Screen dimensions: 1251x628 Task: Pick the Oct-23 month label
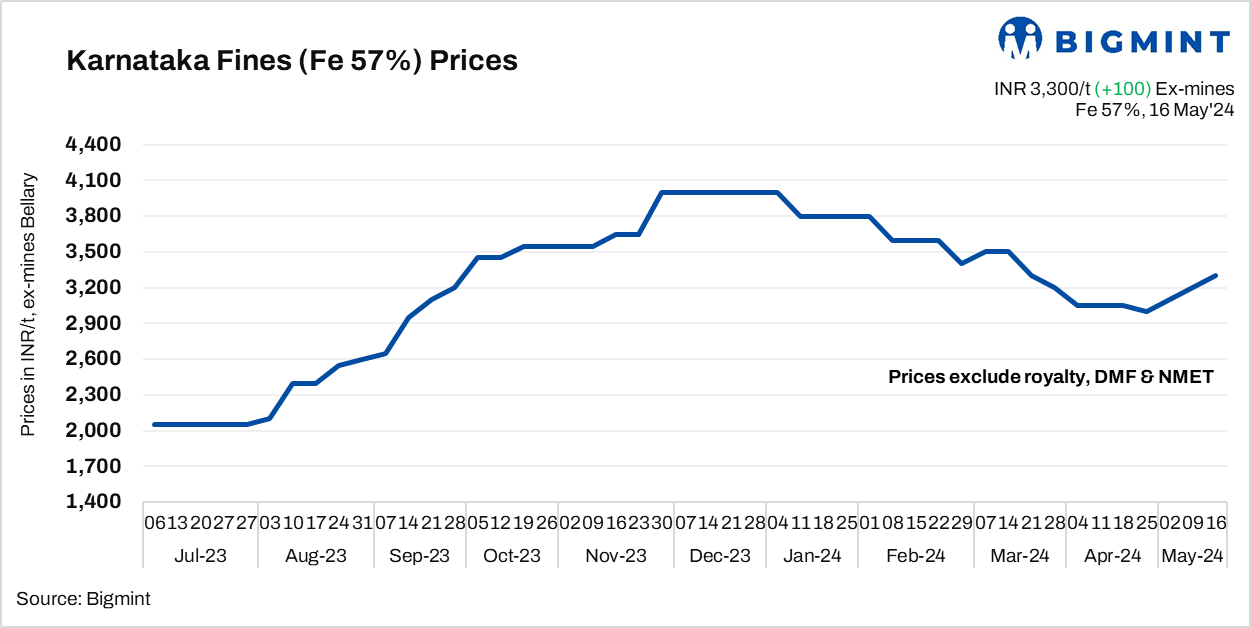(511, 556)
